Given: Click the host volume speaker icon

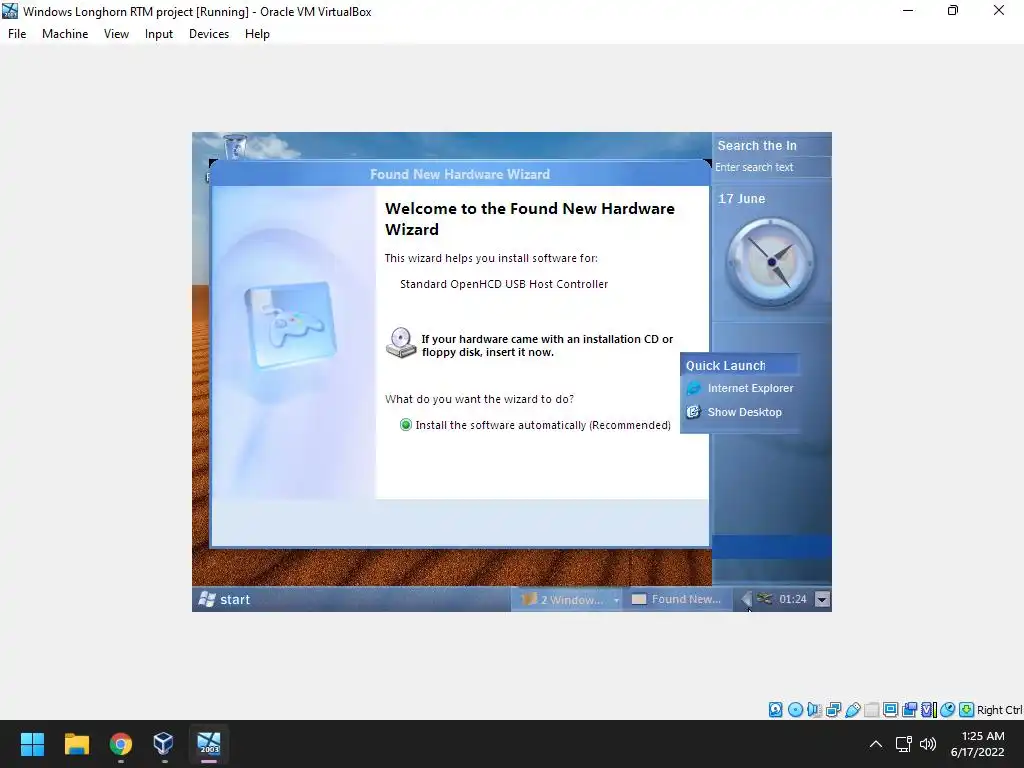Looking at the screenshot, I should (x=927, y=744).
